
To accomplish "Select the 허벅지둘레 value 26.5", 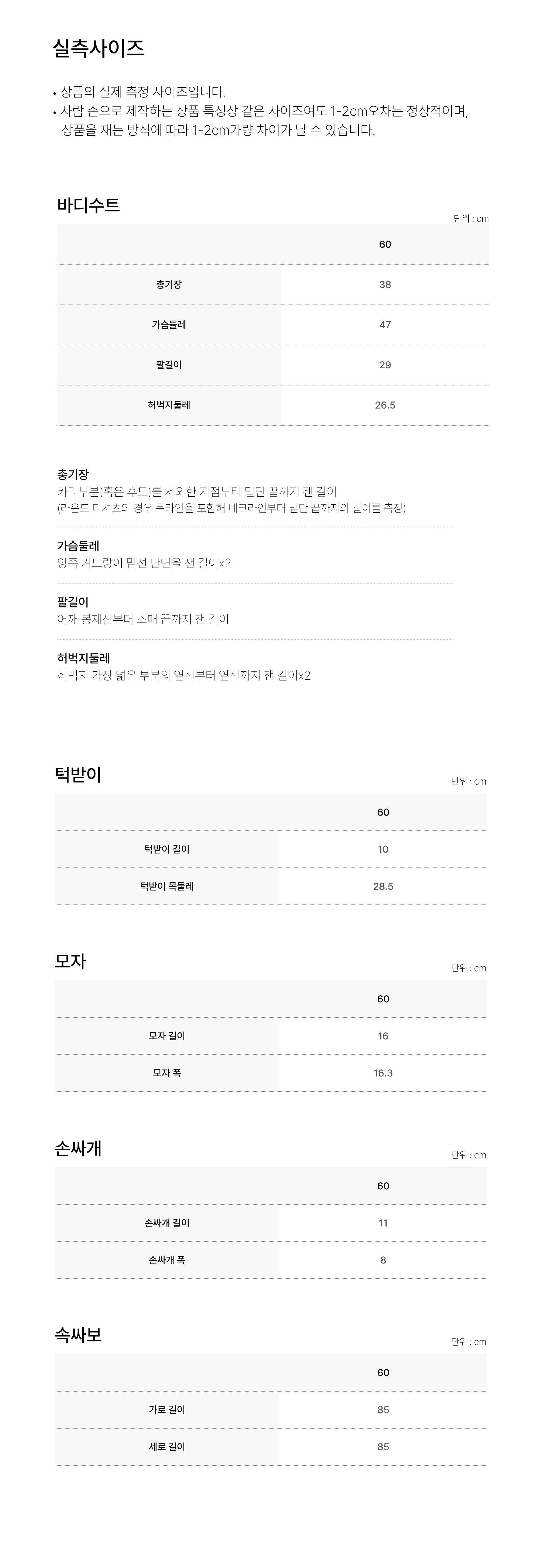I will [x=385, y=405].
